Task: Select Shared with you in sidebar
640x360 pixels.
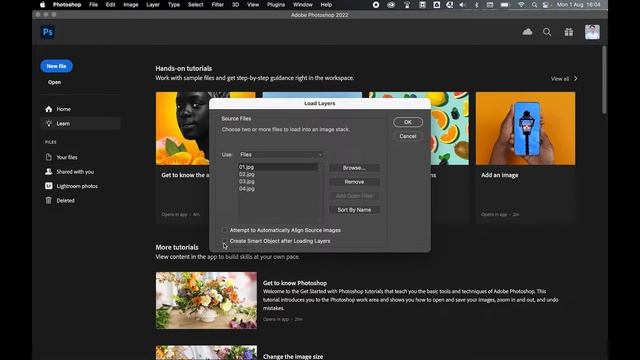Action: click(80, 171)
